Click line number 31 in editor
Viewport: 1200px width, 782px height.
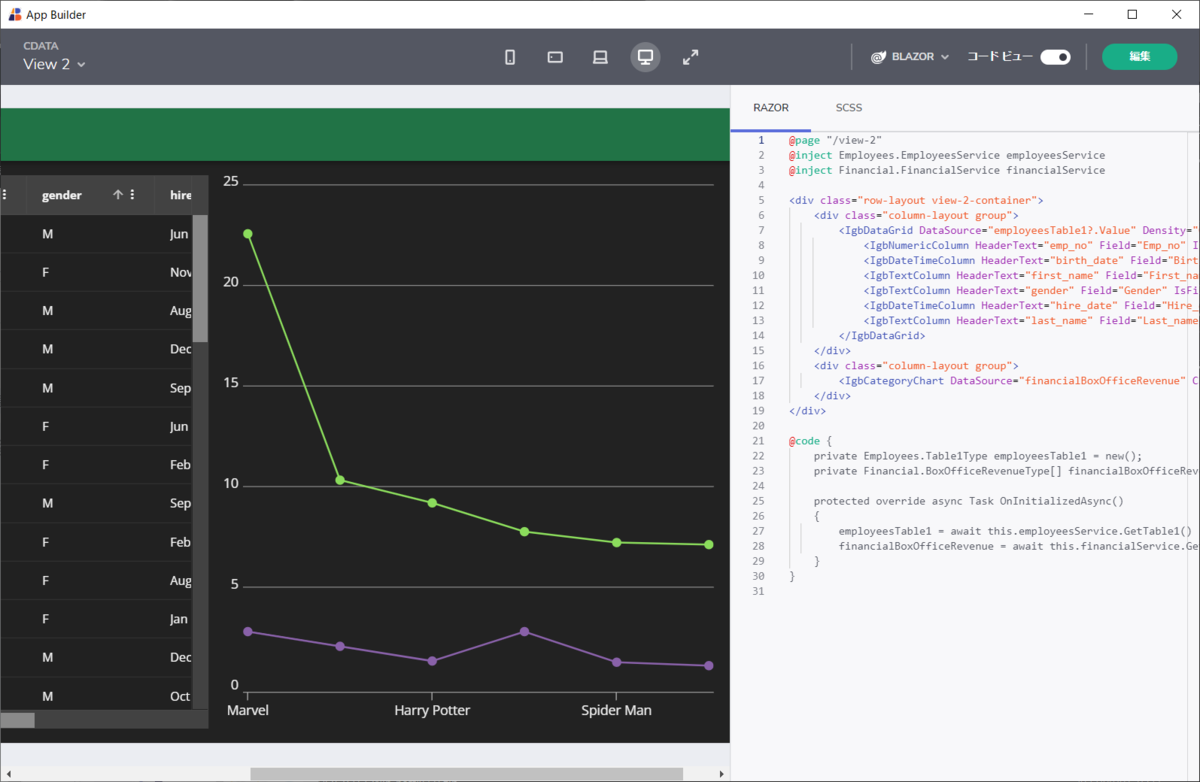tap(758, 592)
